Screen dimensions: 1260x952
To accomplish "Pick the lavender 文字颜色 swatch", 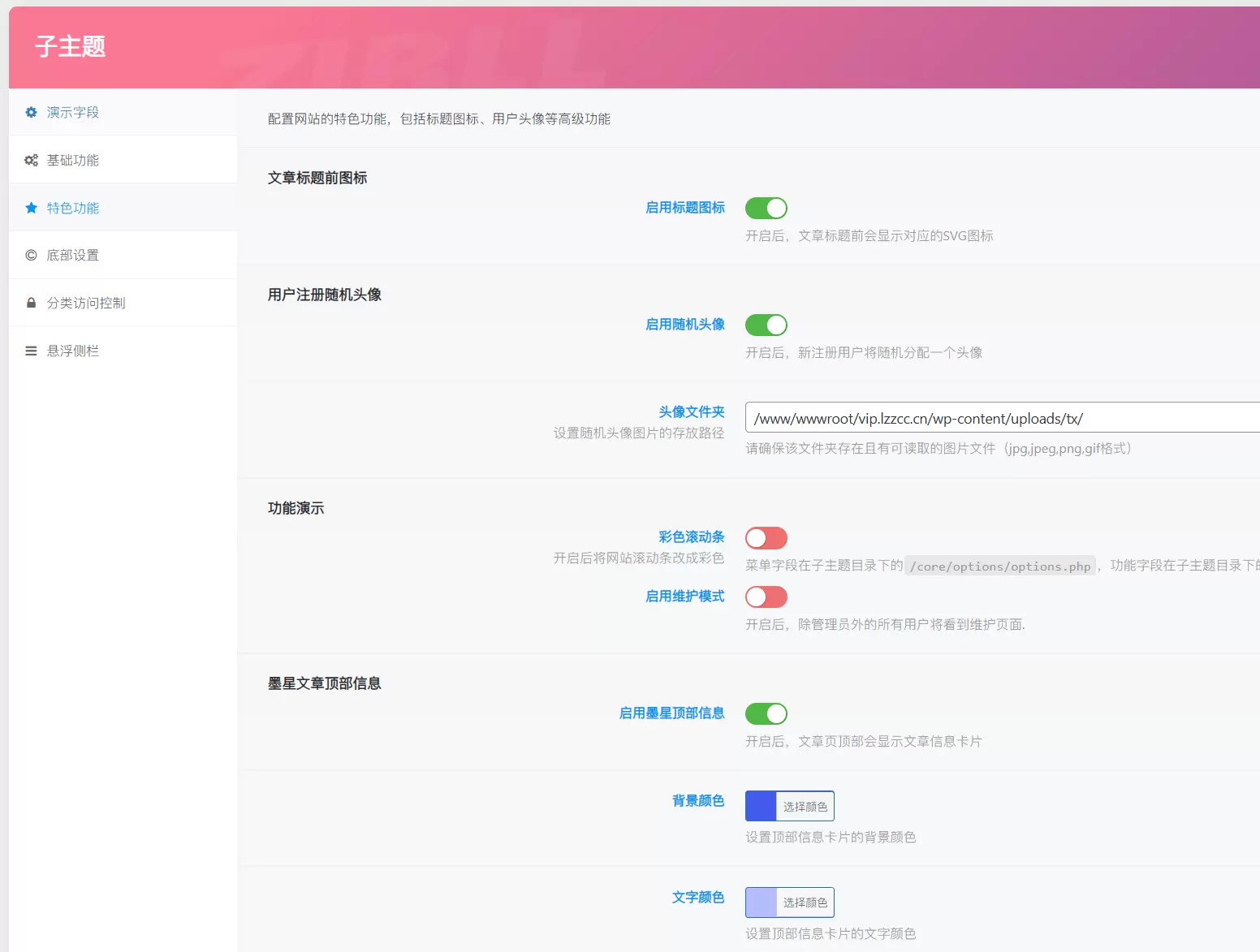I will pyautogui.click(x=761, y=902).
